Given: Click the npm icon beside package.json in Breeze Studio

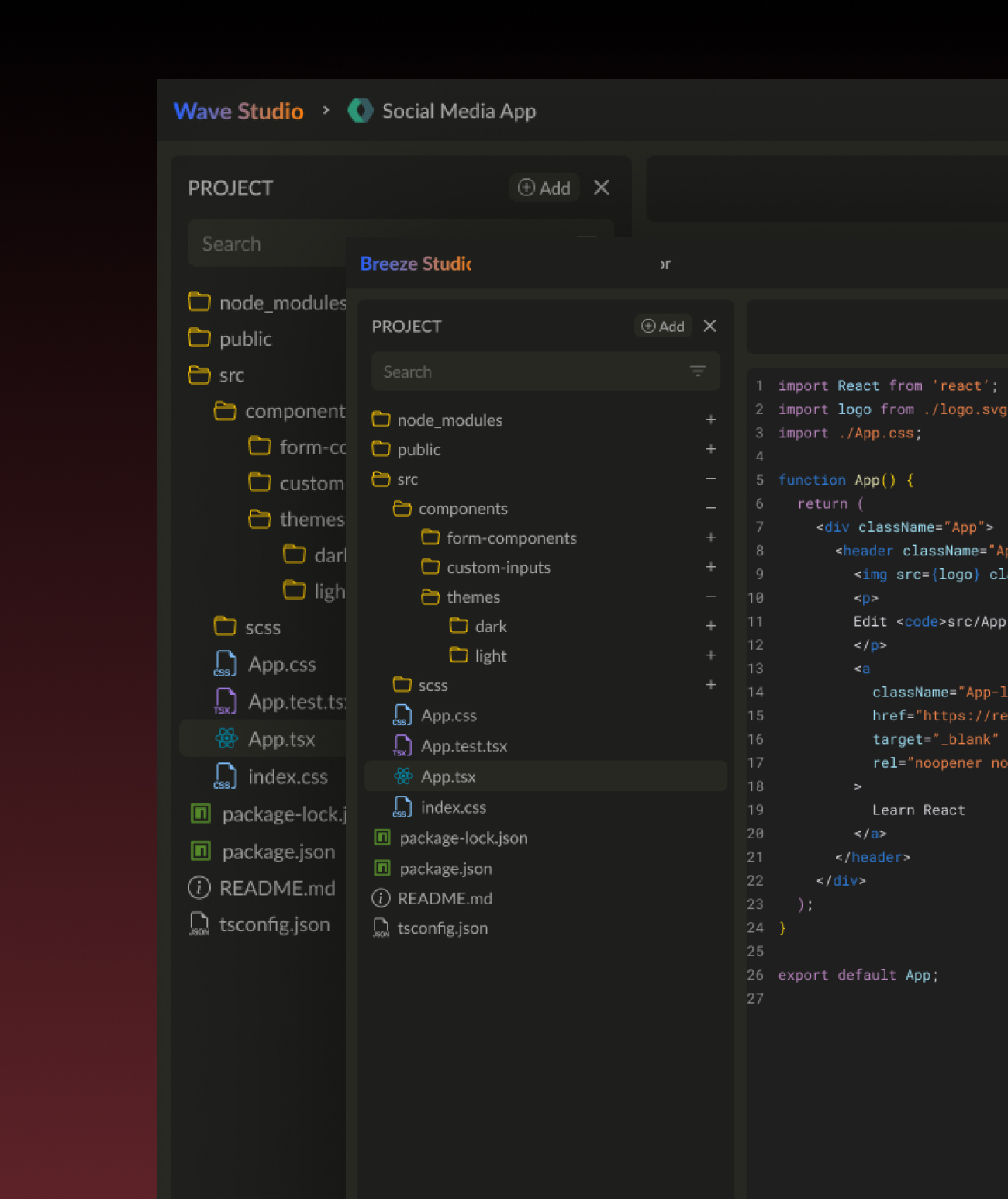Looking at the screenshot, I should point(381,868).
